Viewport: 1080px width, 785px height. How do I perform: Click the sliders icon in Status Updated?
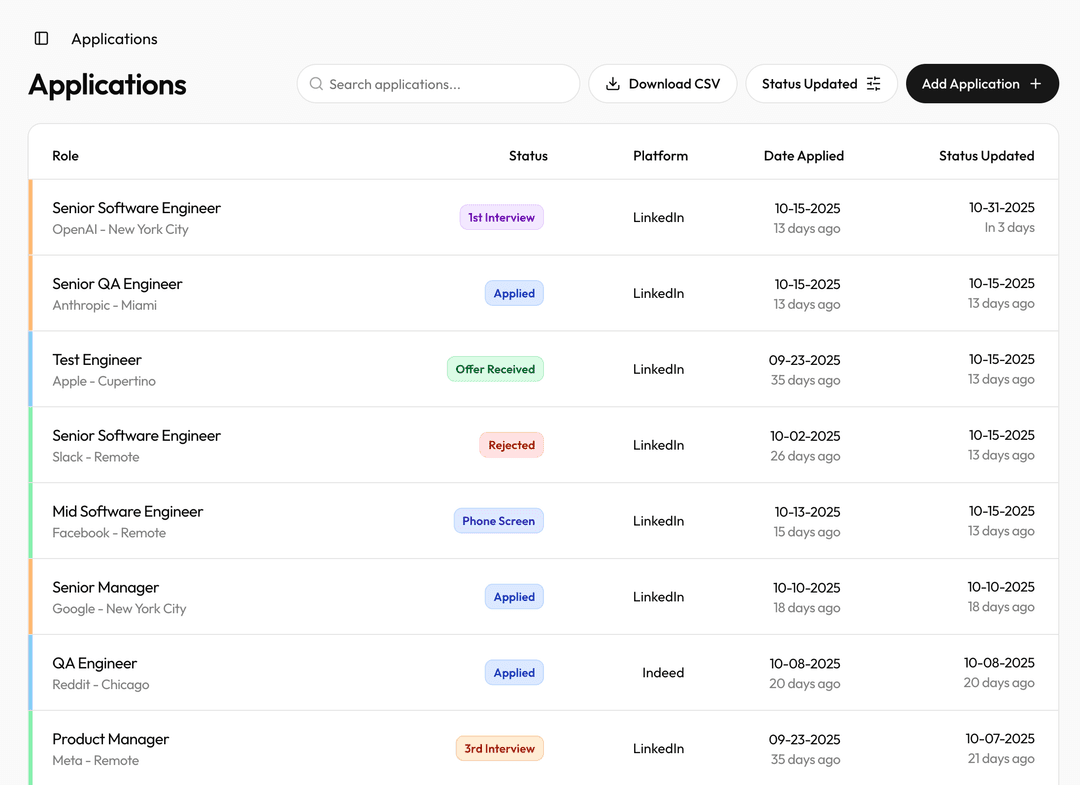pyautogui.click(x=873, y=84)
